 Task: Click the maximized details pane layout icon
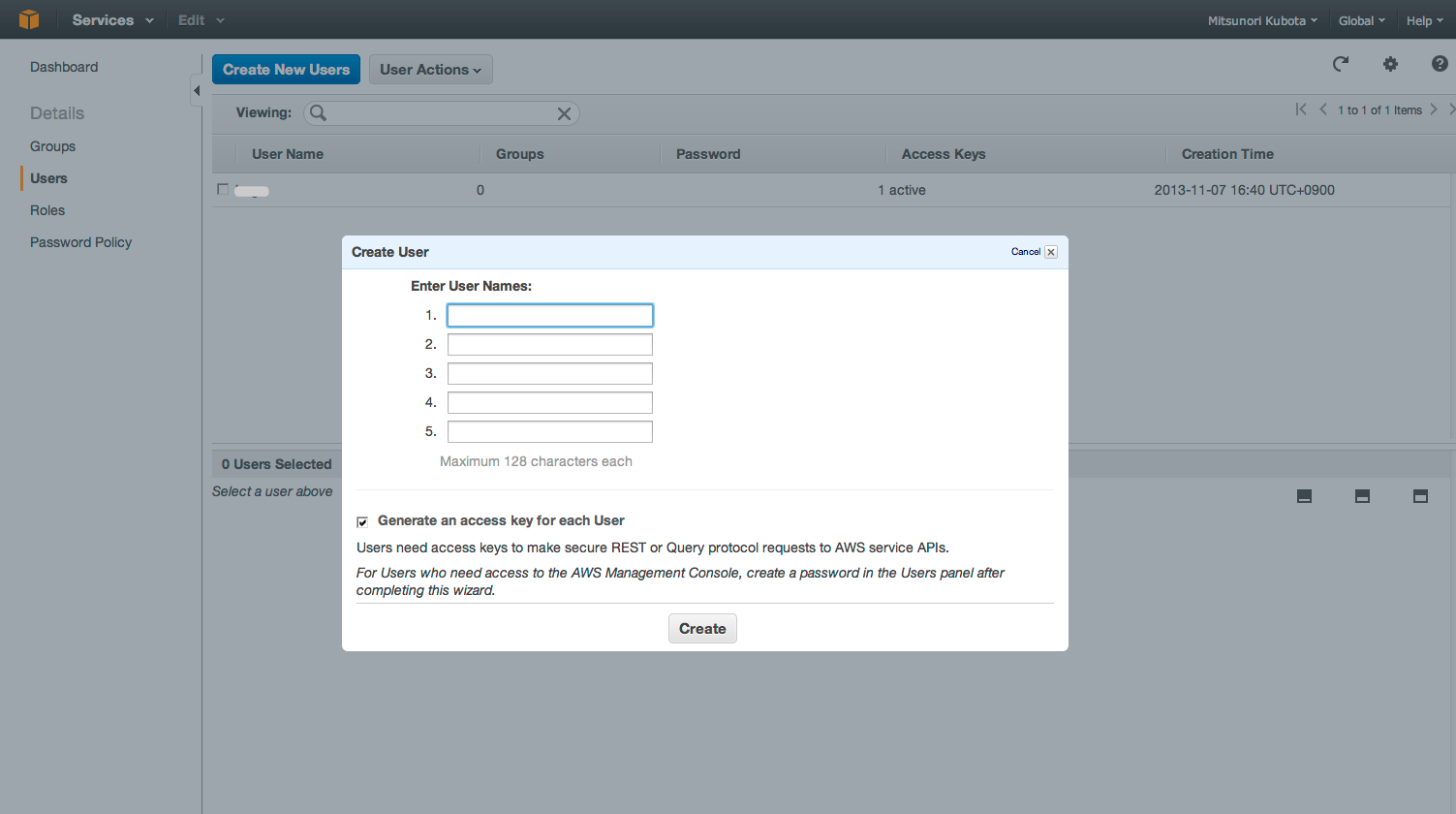(x=1420, y=496)
